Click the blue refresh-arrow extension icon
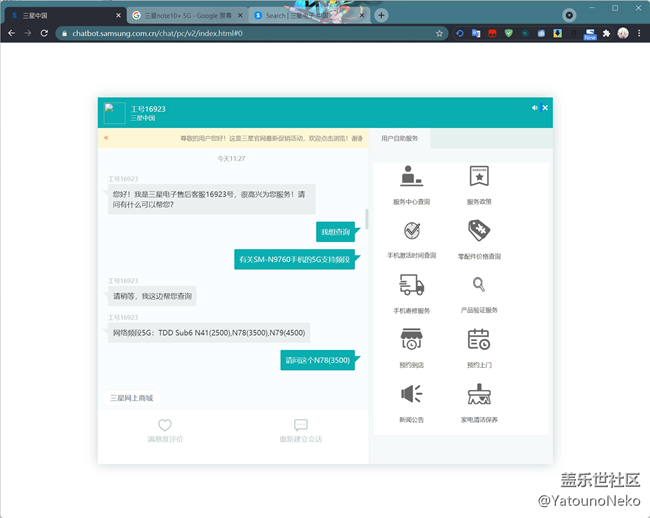 pos(460,33)
